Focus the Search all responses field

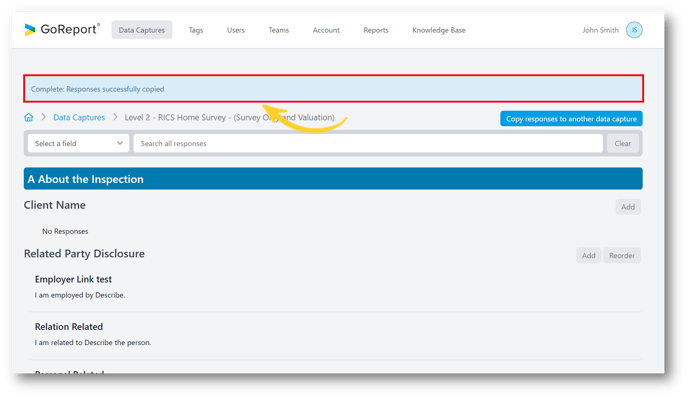368,143
